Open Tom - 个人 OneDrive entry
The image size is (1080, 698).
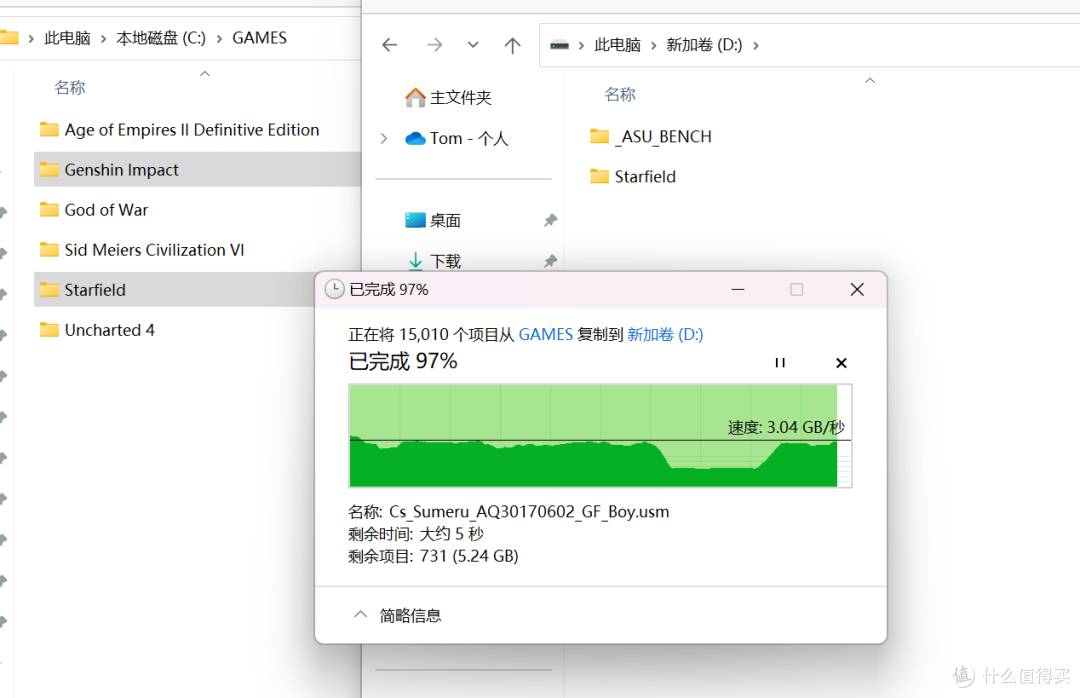[457, 138]
